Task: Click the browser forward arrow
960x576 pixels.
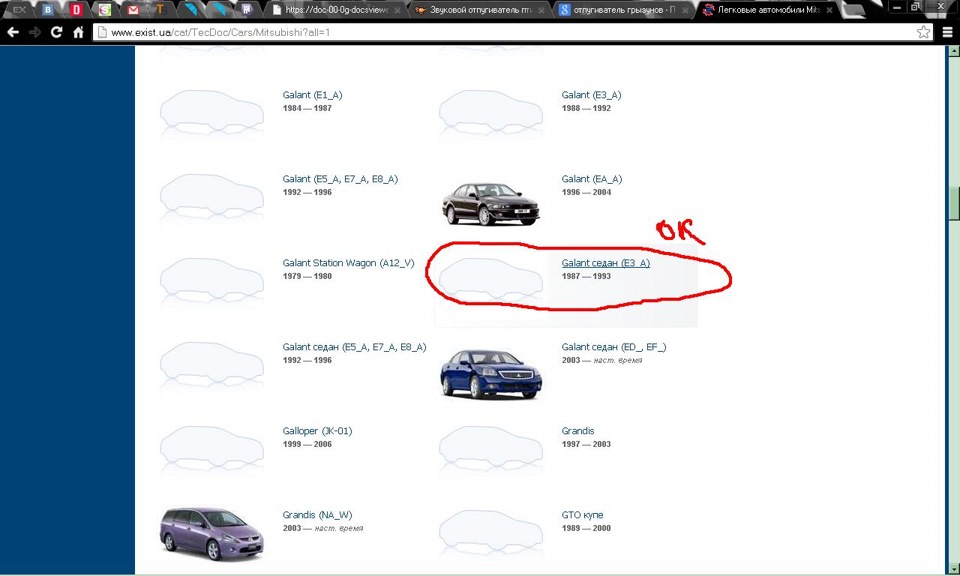Action: 35,32
